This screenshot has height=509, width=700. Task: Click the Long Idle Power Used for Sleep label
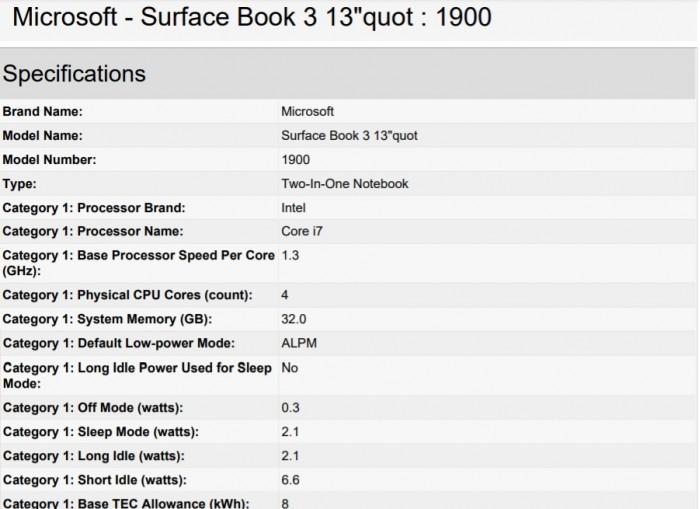coord(137,375)
